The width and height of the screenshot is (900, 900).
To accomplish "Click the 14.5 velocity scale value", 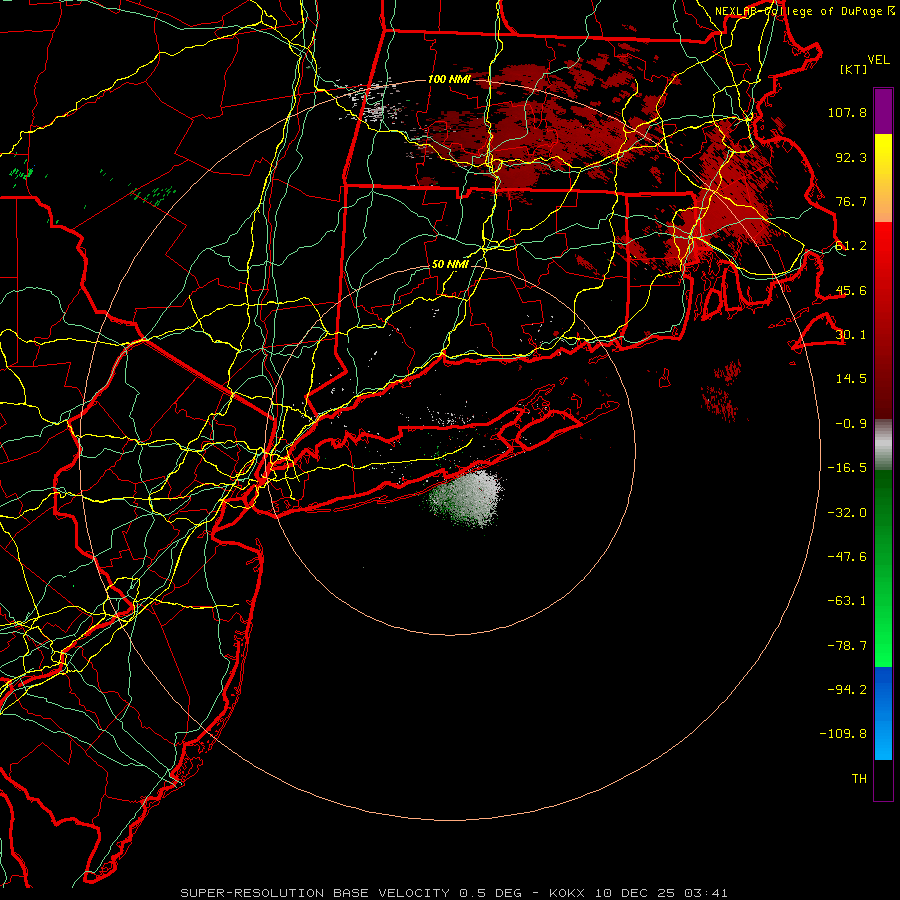I will click(851, 379).
